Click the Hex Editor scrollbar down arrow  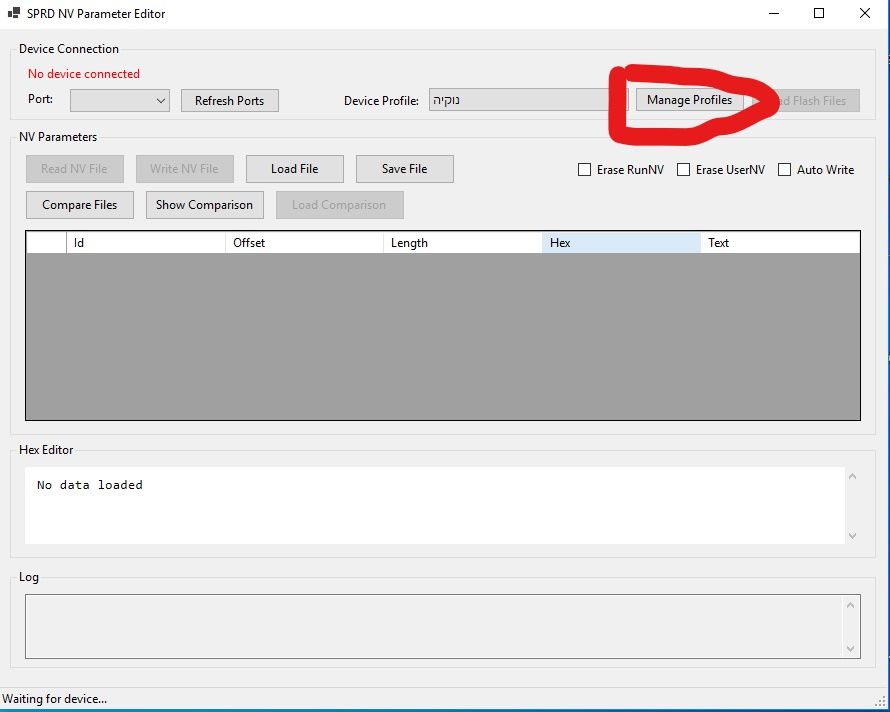852,536
